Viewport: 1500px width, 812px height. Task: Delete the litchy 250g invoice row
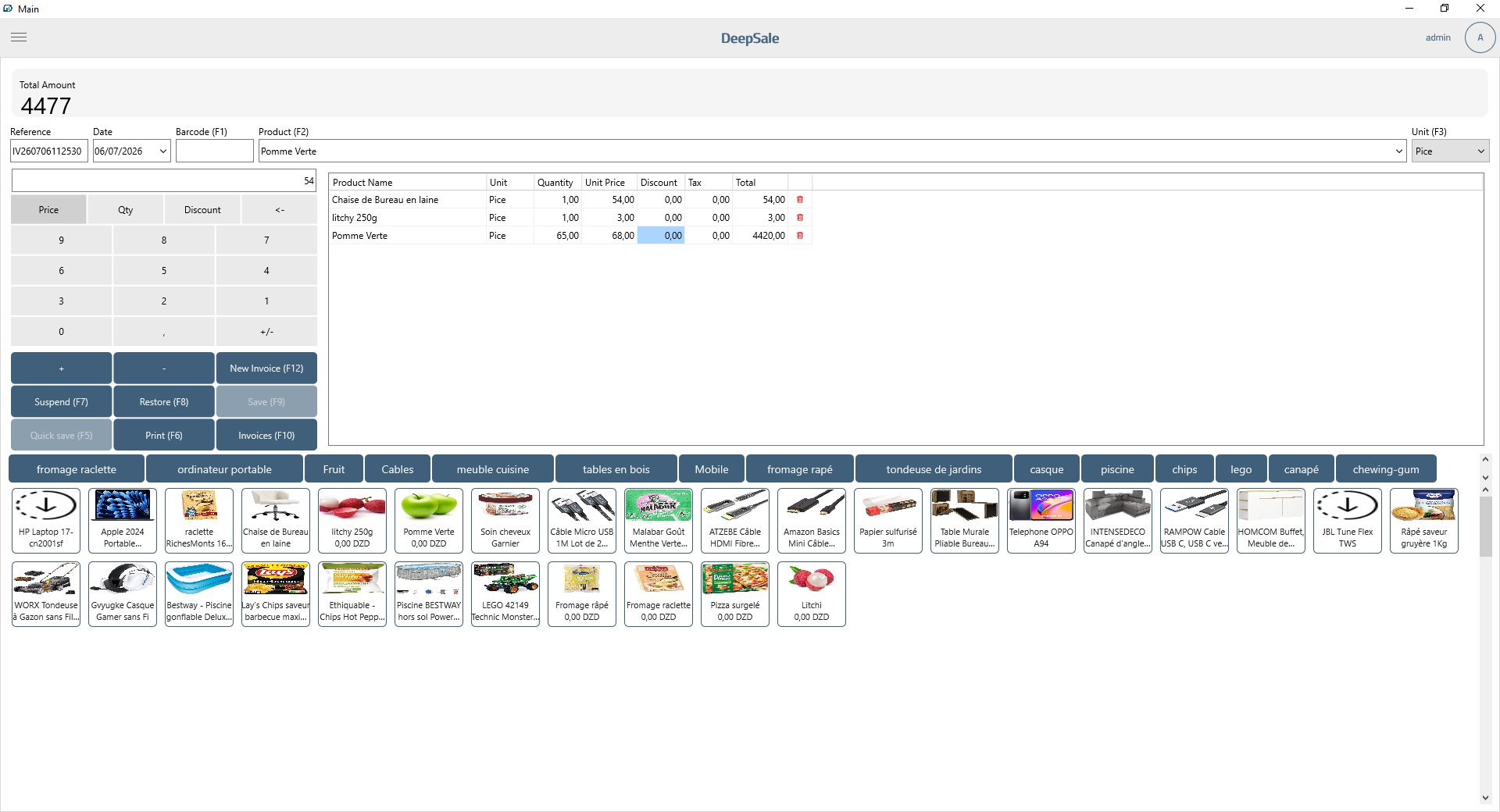point(800,218)
